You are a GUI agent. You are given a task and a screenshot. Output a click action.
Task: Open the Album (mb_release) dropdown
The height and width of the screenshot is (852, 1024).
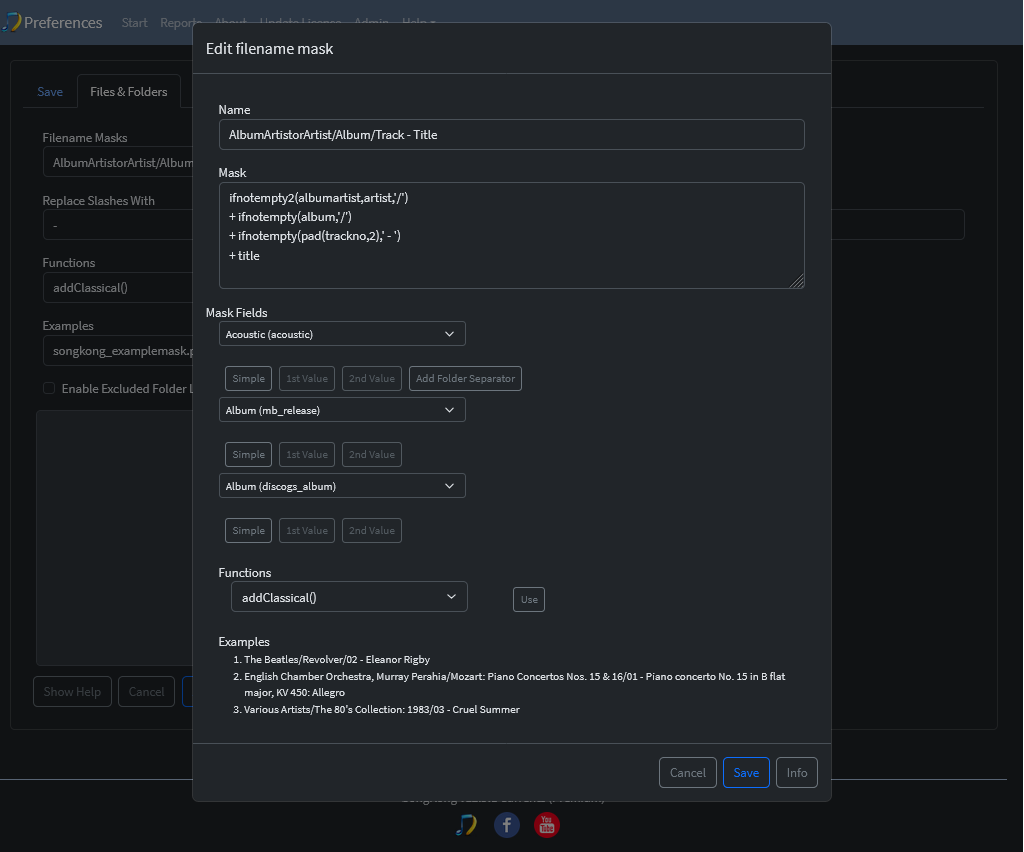pyautogui.click(x=342, y=410)
